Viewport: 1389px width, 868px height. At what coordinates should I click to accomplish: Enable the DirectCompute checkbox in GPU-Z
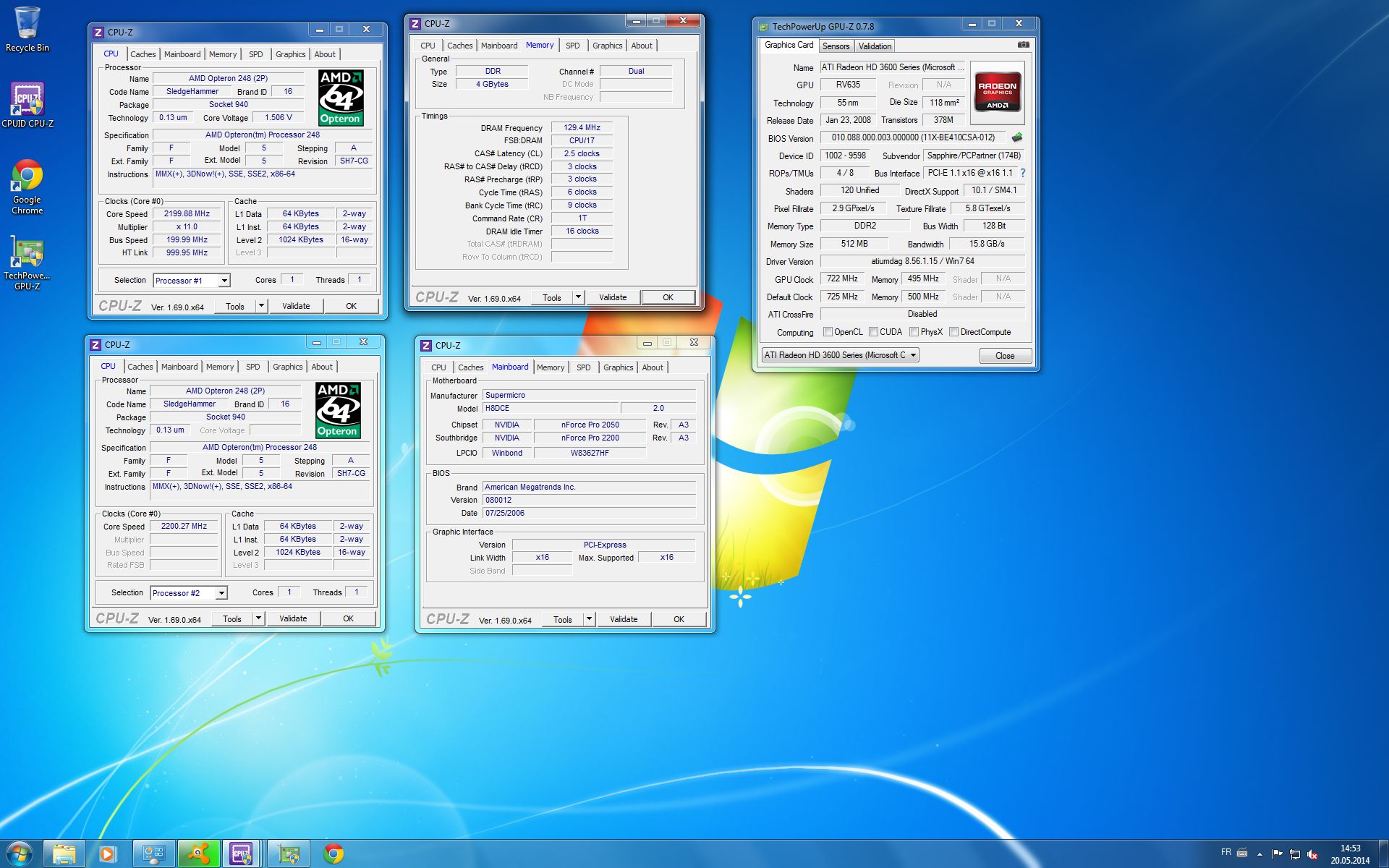(953, 332)
